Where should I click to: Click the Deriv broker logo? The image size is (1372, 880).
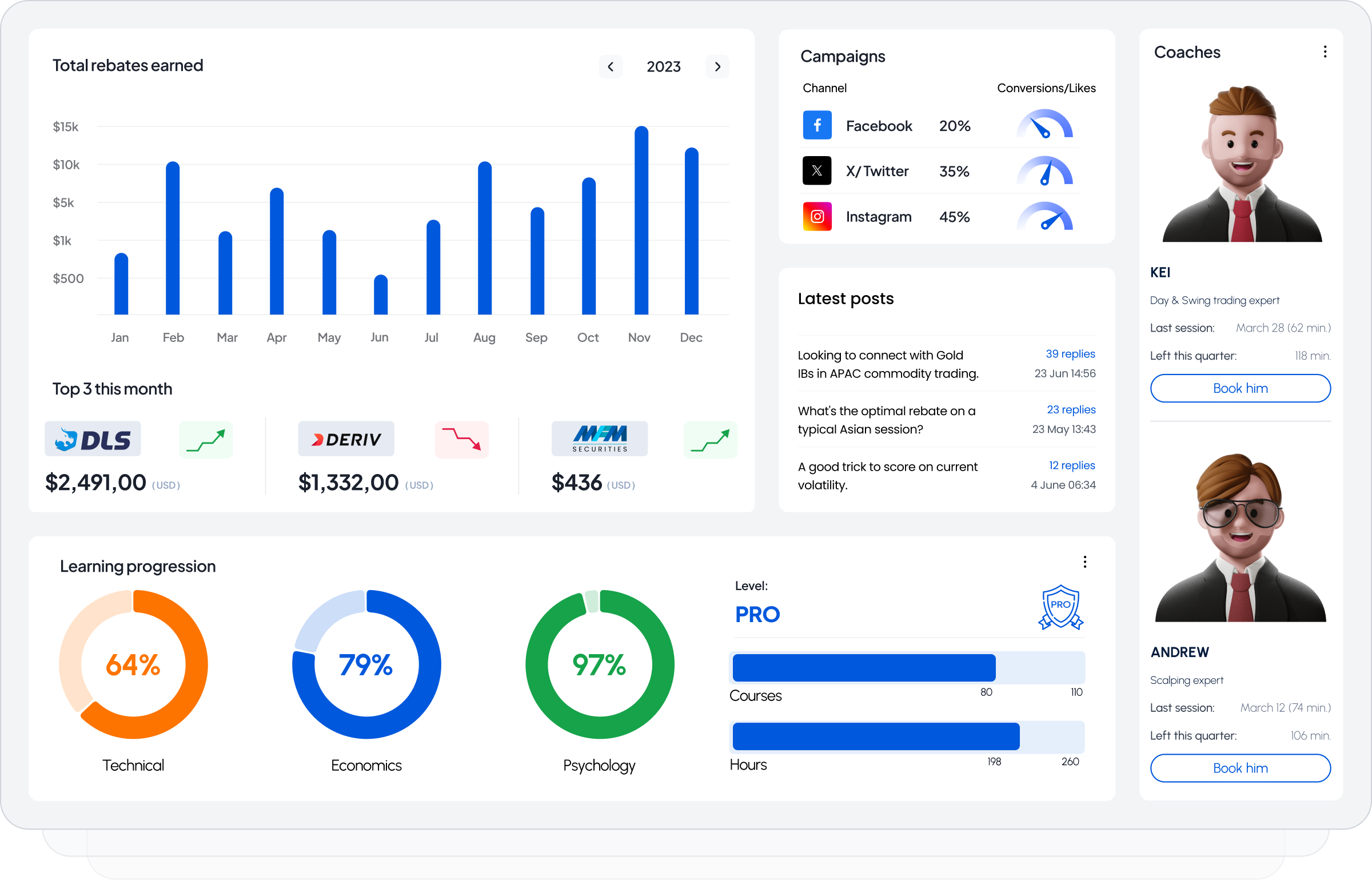pos(346,439)
